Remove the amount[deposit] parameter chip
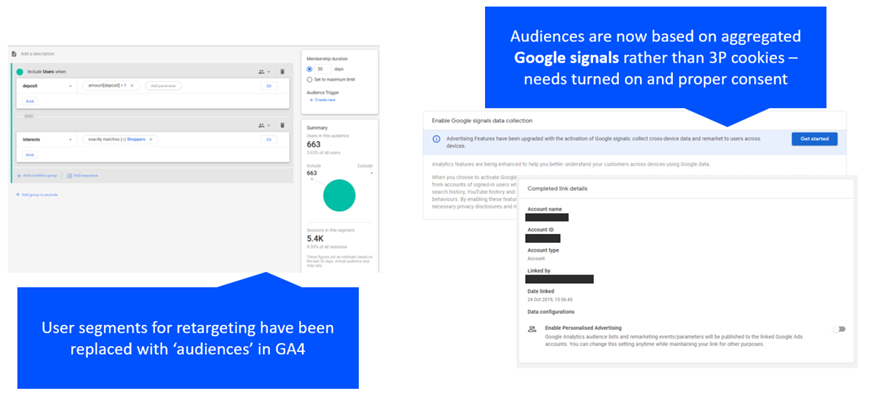Viewport: 874px width, 399px height. pyautogui.click(x=132, y=86)
